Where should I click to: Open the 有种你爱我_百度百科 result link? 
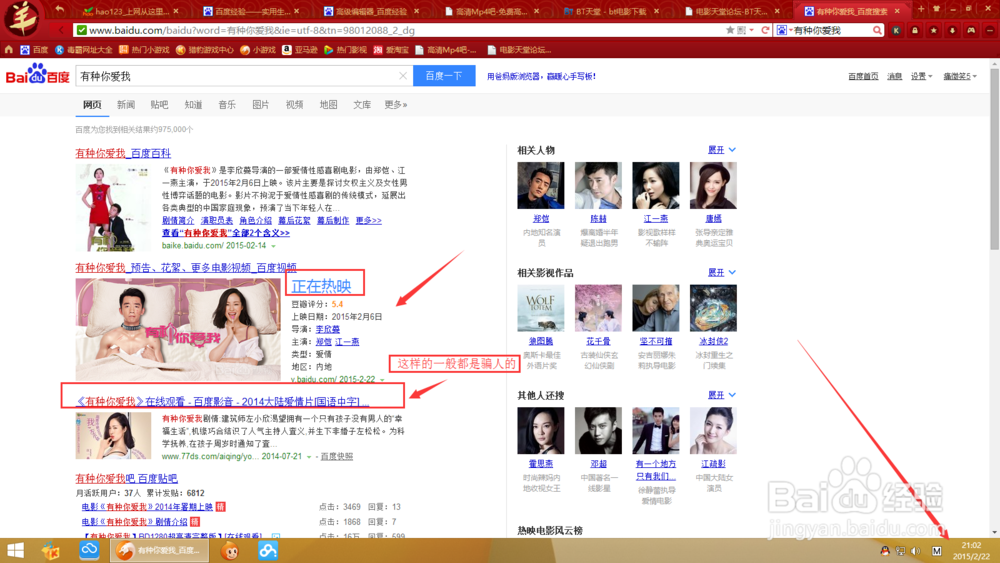(x=123, y=153)
